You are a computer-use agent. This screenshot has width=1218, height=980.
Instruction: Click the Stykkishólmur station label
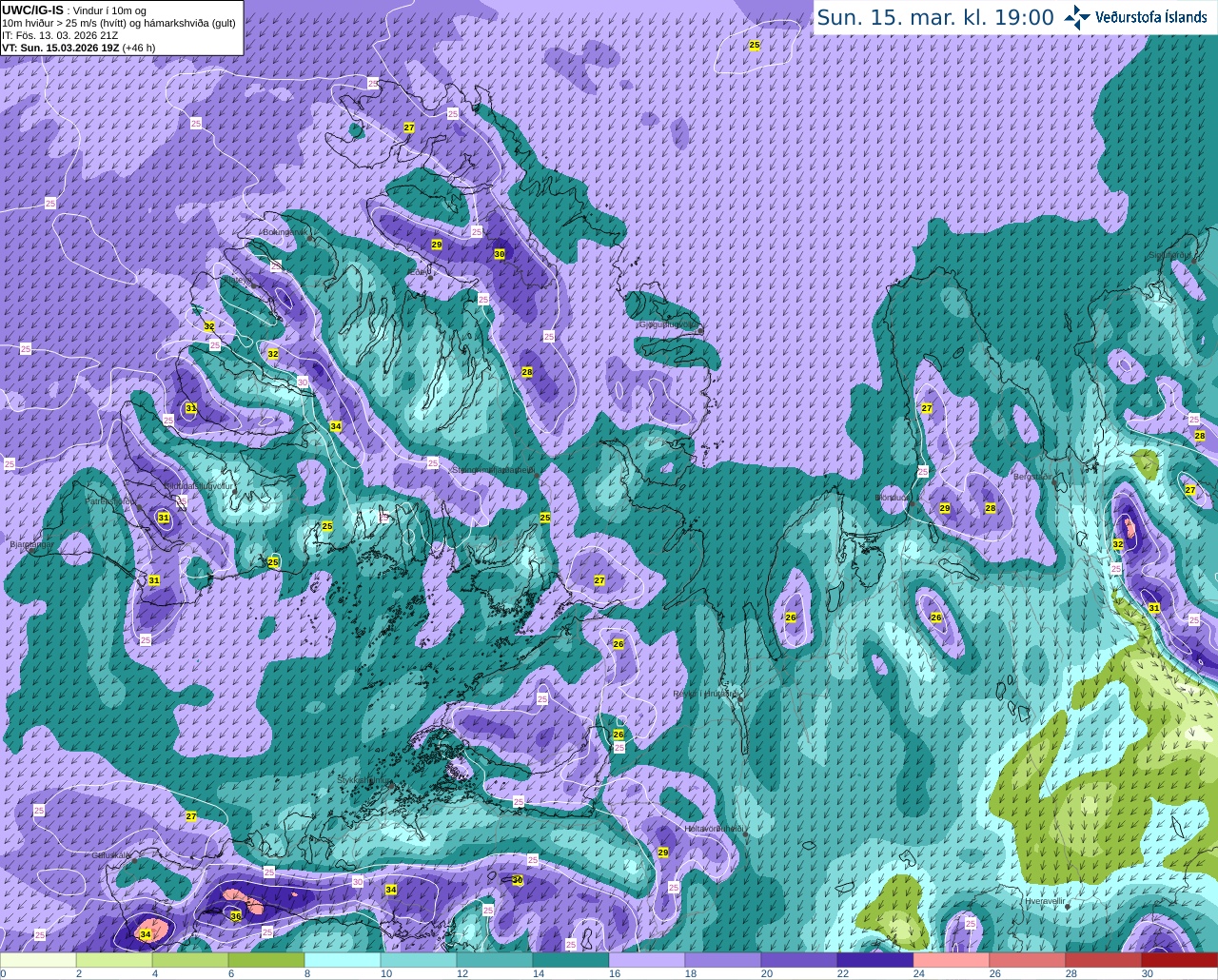(x=363, y=780)
